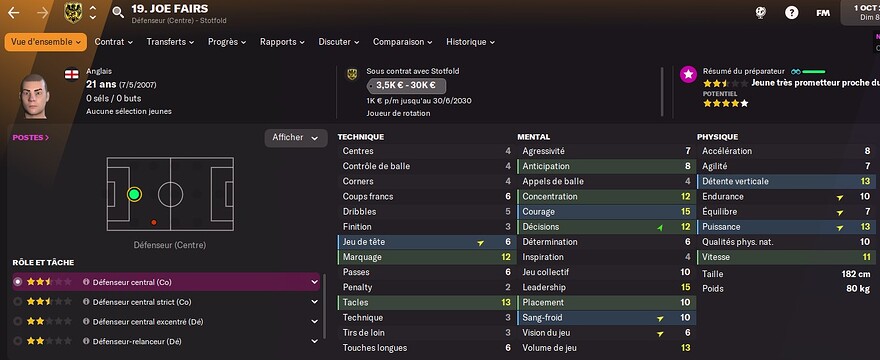The image size is (880, 360).
Task: Open the Afficher dropdown
Action: (296, 138)
